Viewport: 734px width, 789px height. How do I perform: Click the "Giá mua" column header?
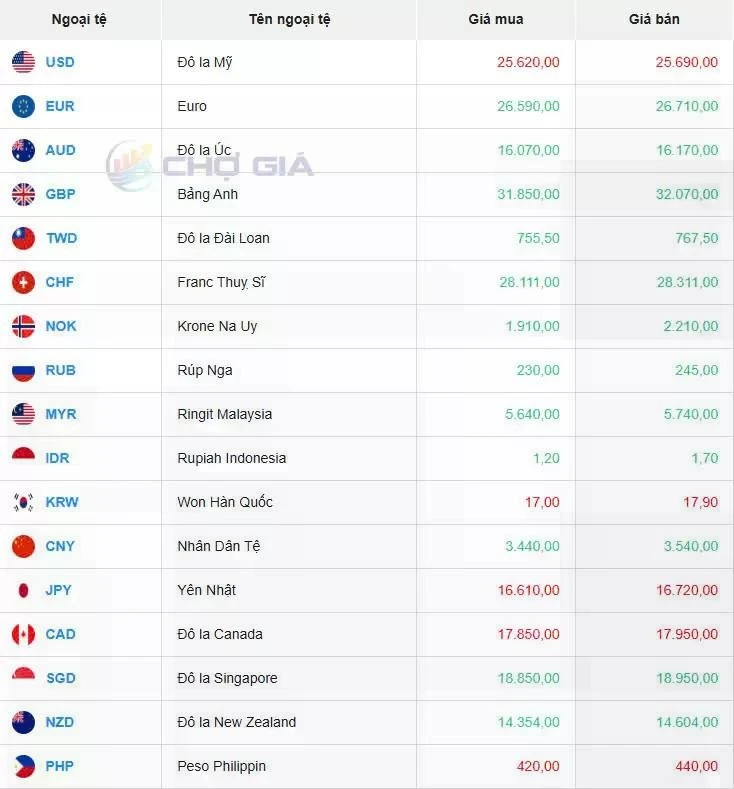495,19
